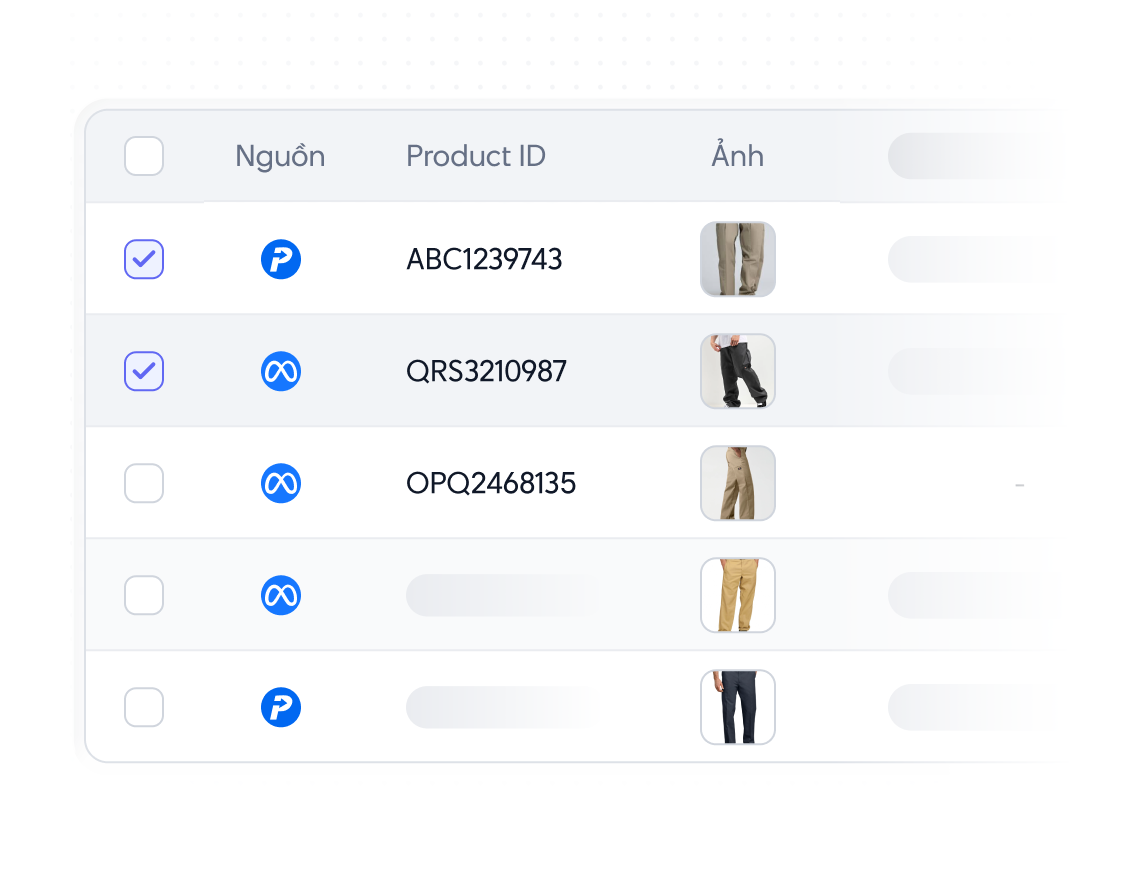Click the Ảnh column header
This screenshot has width=1140, height=872.
point(738,156)
